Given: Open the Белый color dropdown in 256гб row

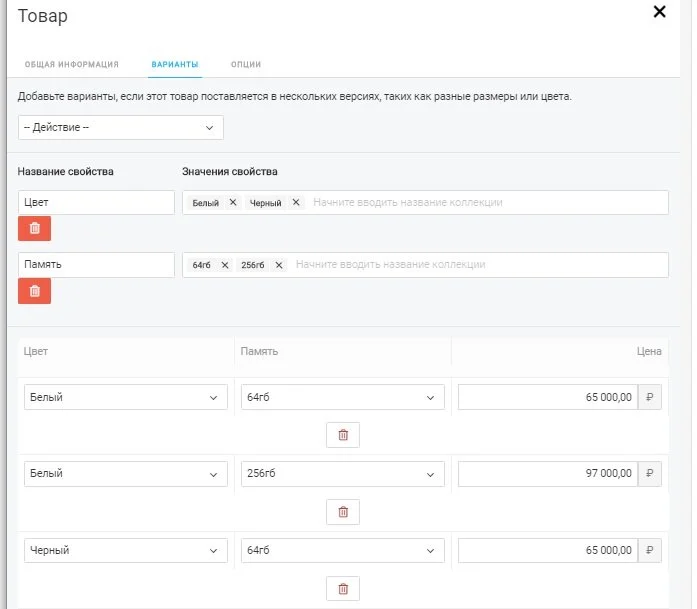Looking at the screenshot, I should pyautogui.click(x=125, y=474).
